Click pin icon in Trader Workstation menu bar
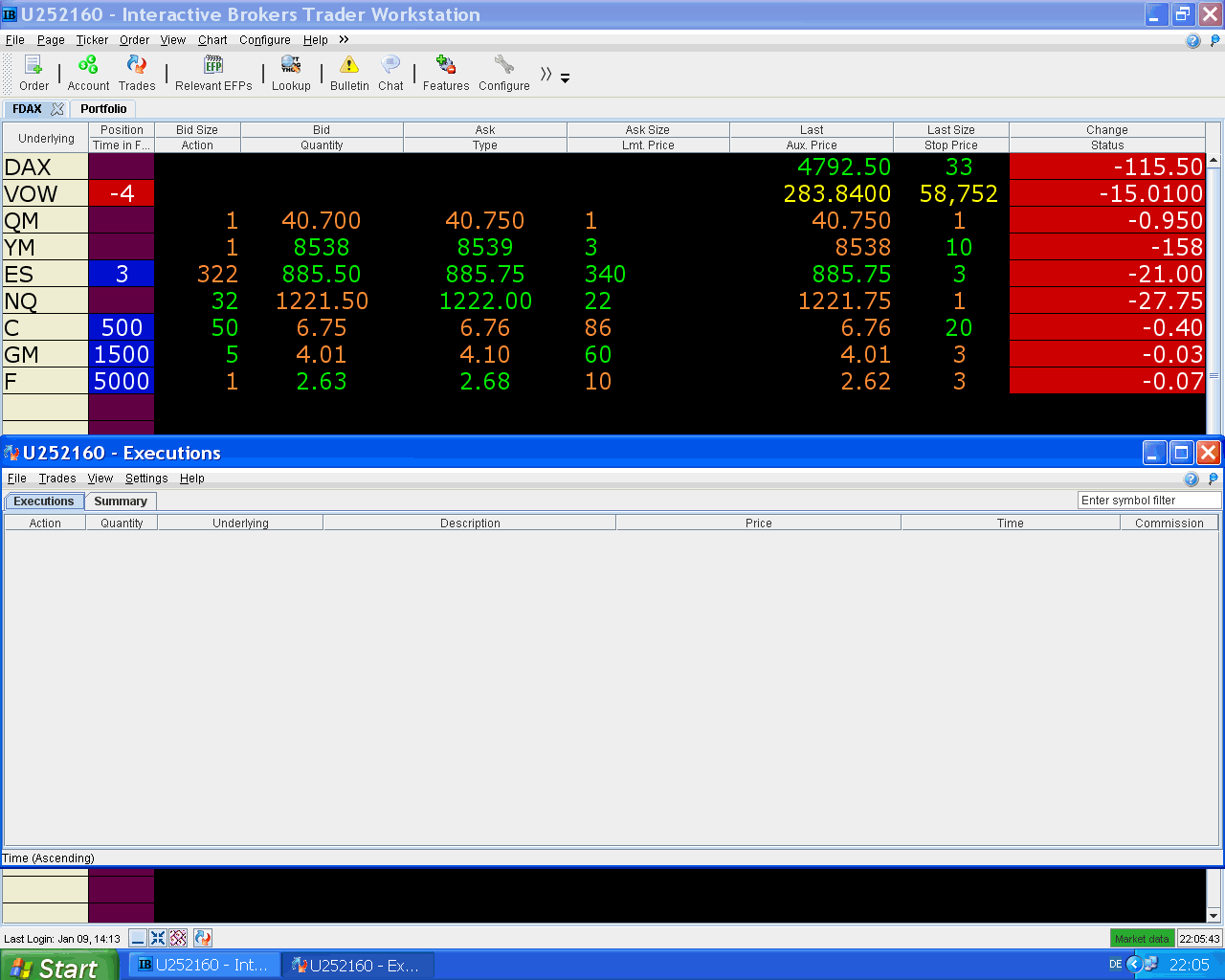1225x980 pixels. click(x=1214, y=40)
